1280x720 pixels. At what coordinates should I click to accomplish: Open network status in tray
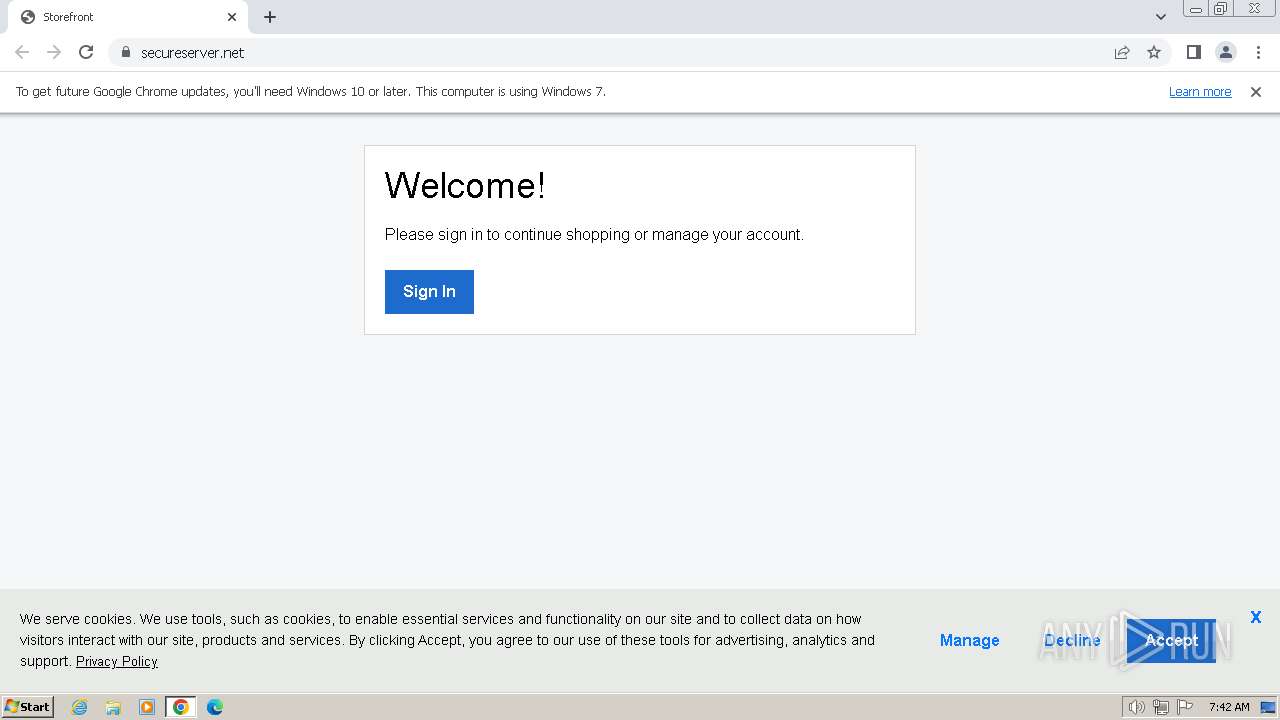1161,707
